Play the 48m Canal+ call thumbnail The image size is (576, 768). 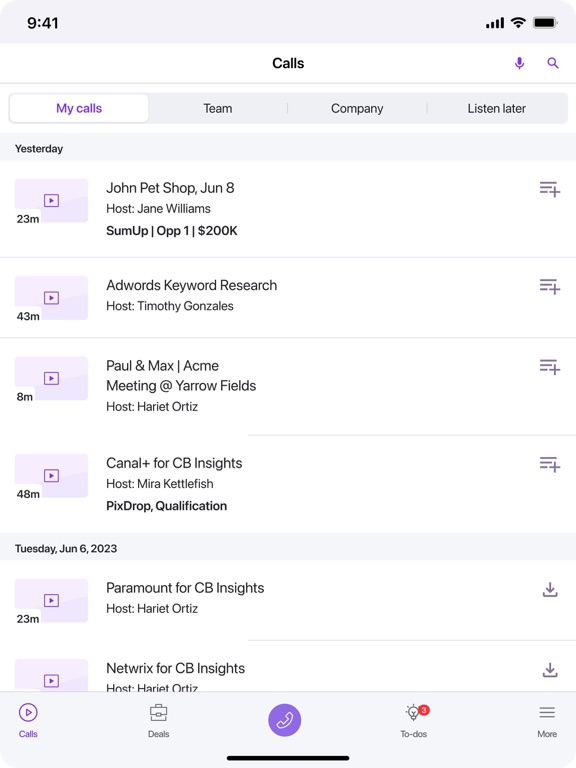pos(51,476)
